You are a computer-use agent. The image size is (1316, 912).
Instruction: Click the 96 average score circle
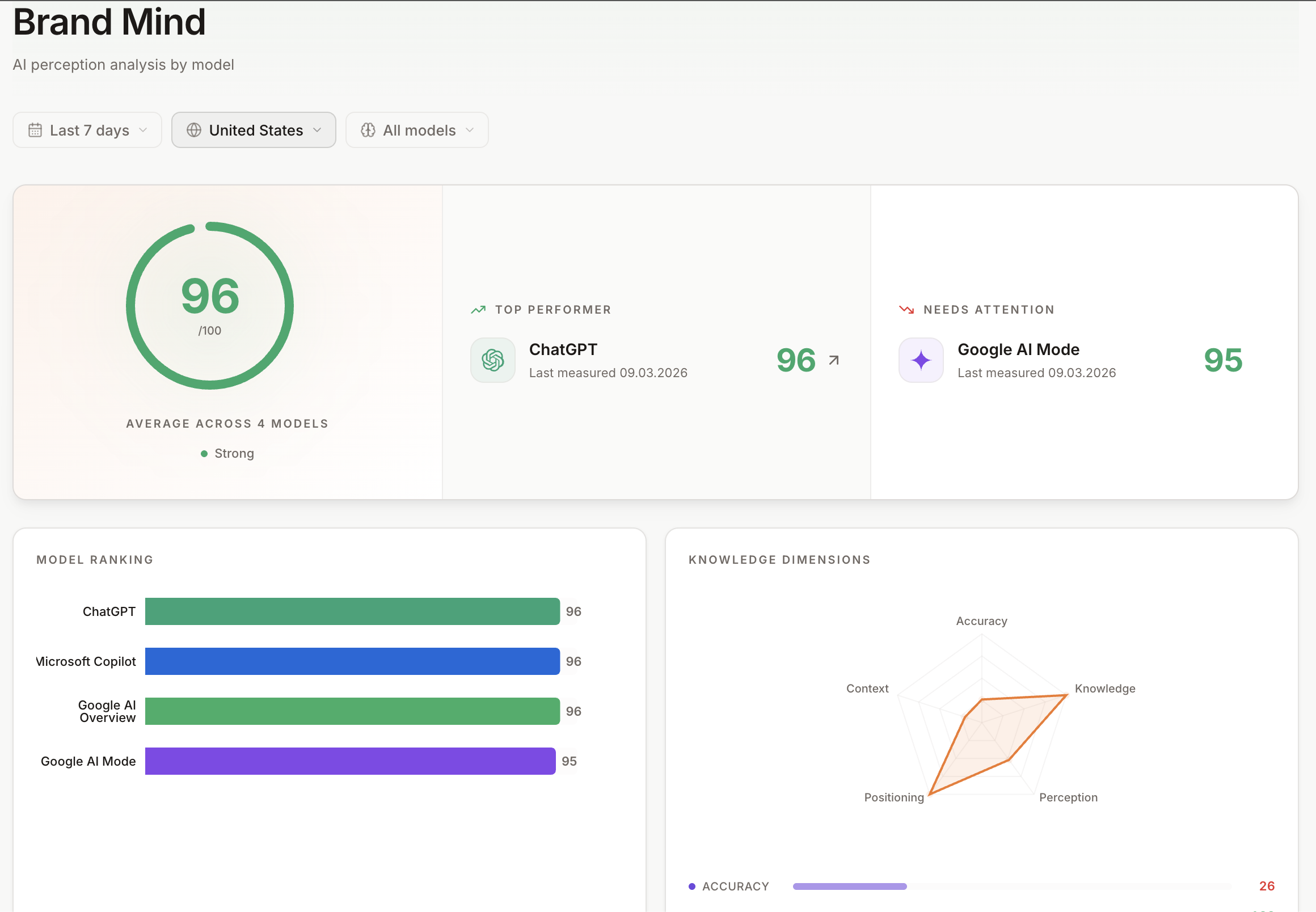click(x=210, y=306)
